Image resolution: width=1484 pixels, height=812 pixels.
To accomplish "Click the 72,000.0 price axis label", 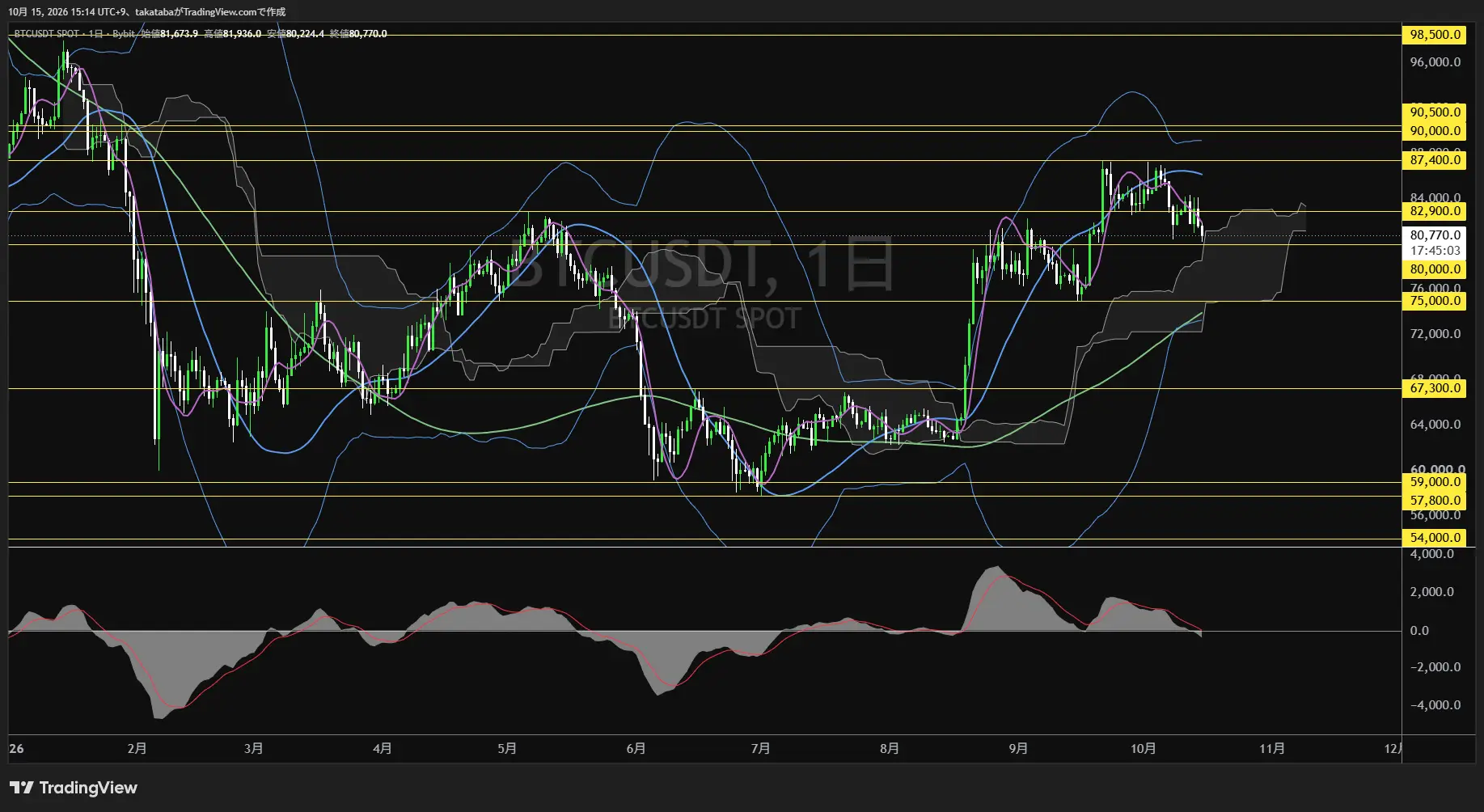I will (1435, 334).
